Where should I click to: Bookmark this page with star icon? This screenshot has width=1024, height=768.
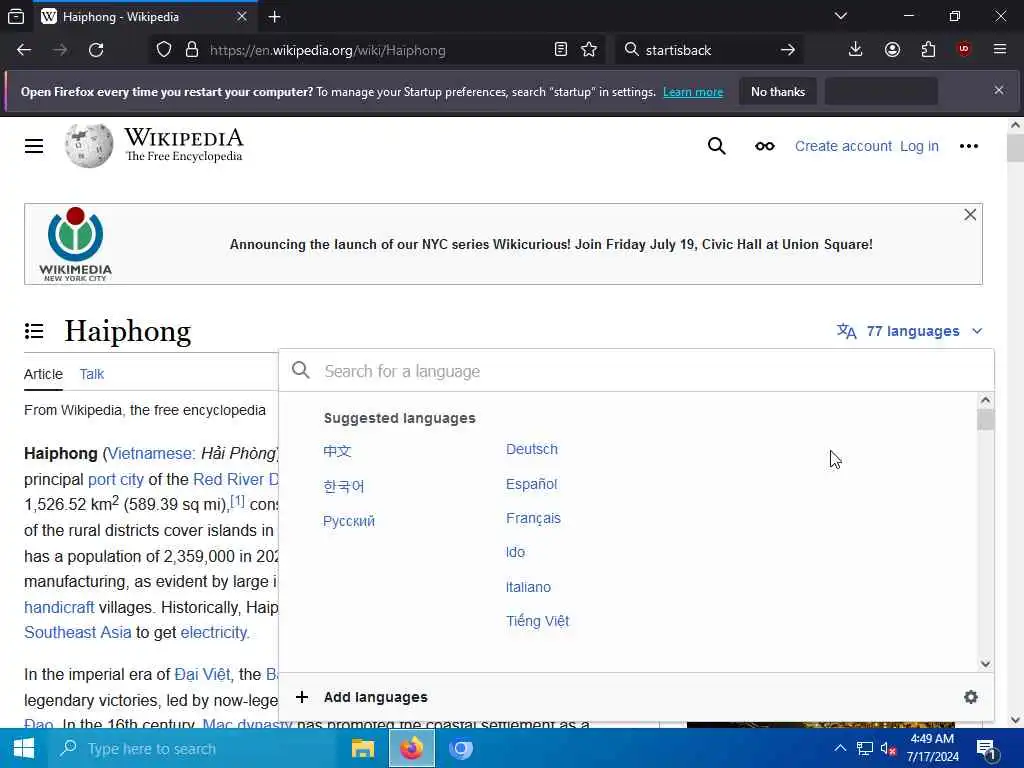coord(588,50)
